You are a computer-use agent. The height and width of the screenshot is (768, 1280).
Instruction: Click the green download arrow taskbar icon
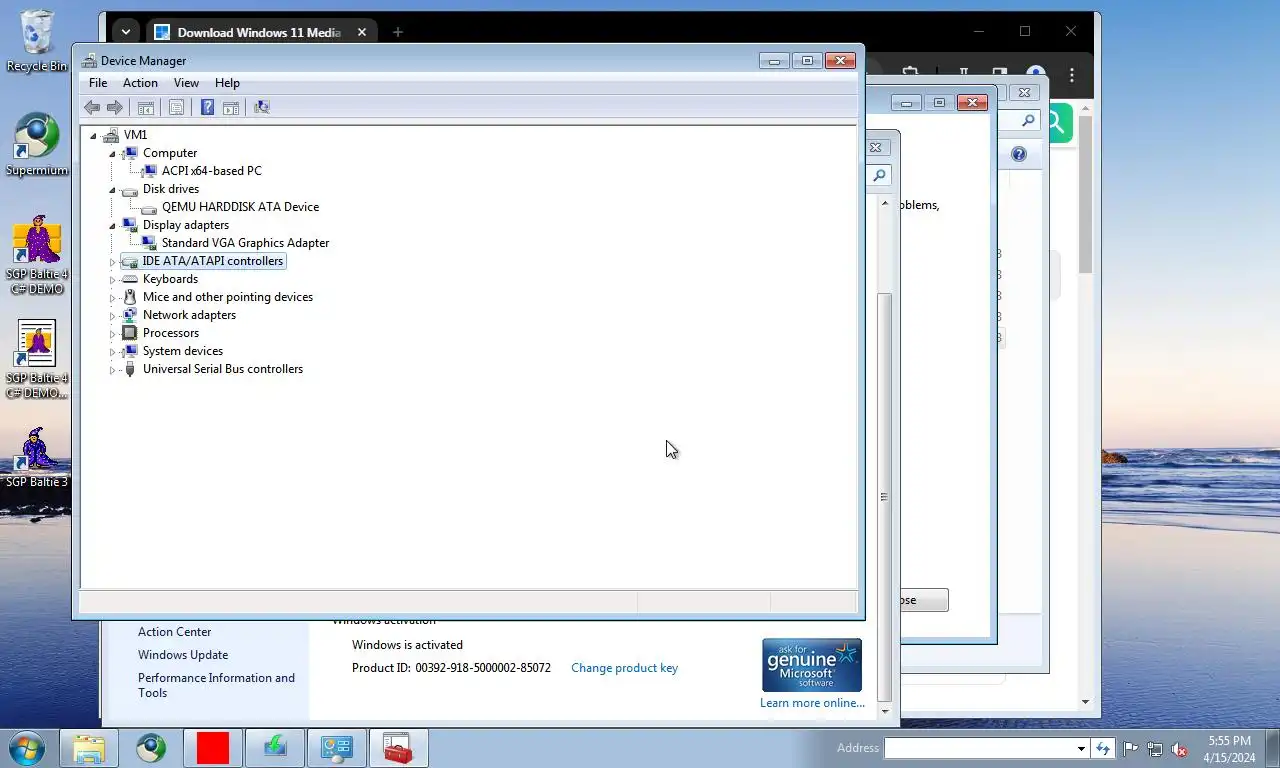(x=275, y=748)
